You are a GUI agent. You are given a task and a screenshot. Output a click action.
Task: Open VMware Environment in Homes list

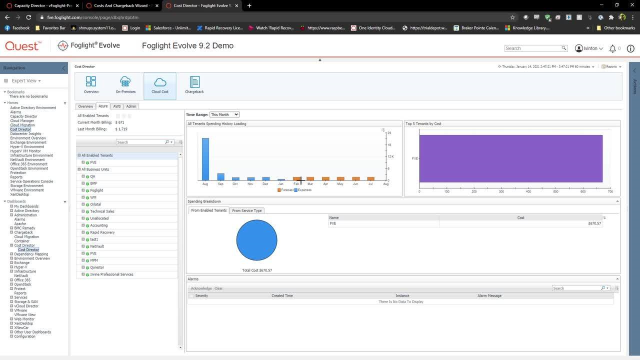pyautogui.click(x=27, y=190)
